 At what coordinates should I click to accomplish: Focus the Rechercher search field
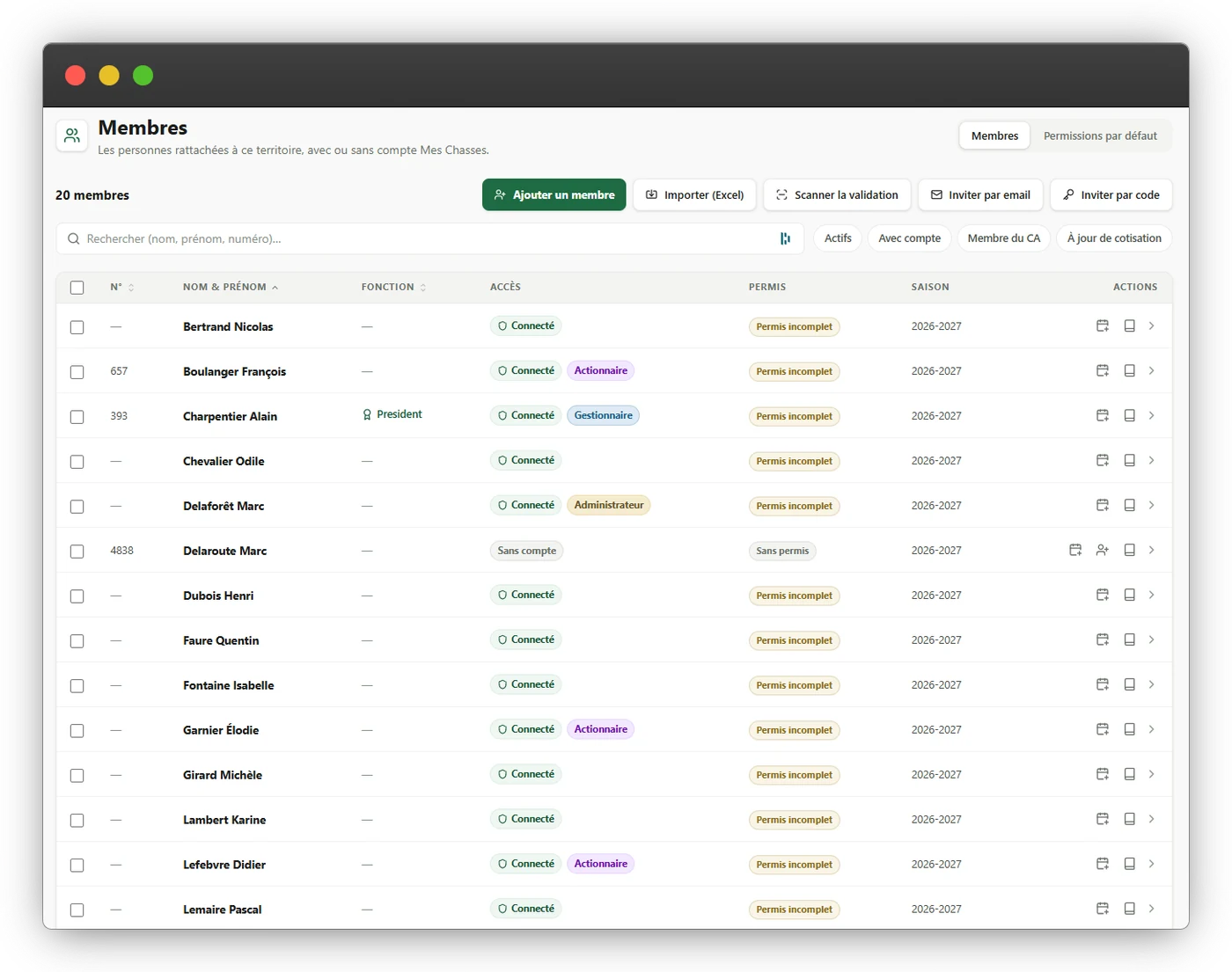429,239
